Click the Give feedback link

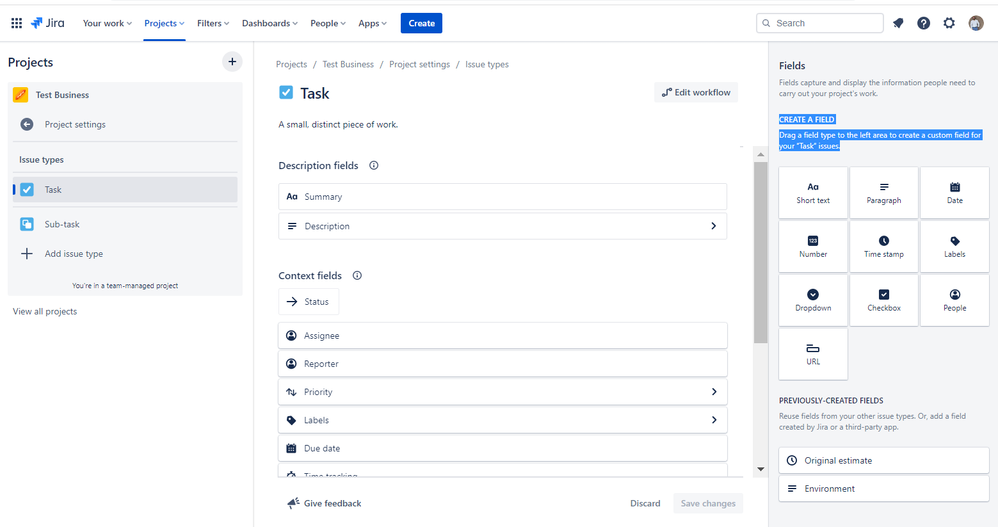coord(332,503)
